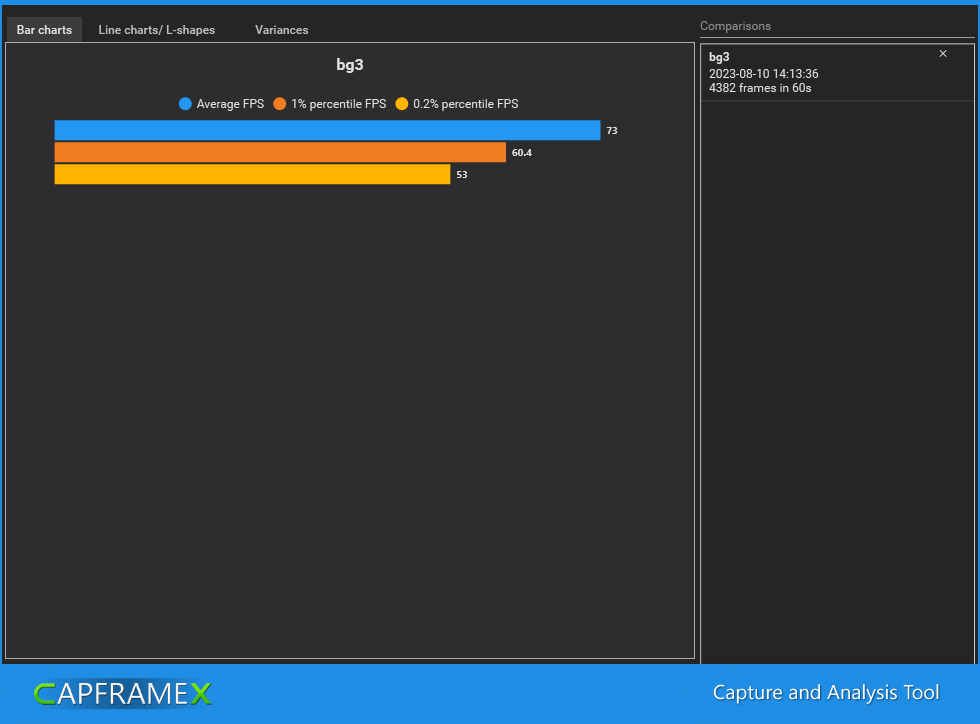This screenshot has width=980, height=724.
Task: Click the 0.2% percentile FPS legend label
Action: click(x=466, y=104)
